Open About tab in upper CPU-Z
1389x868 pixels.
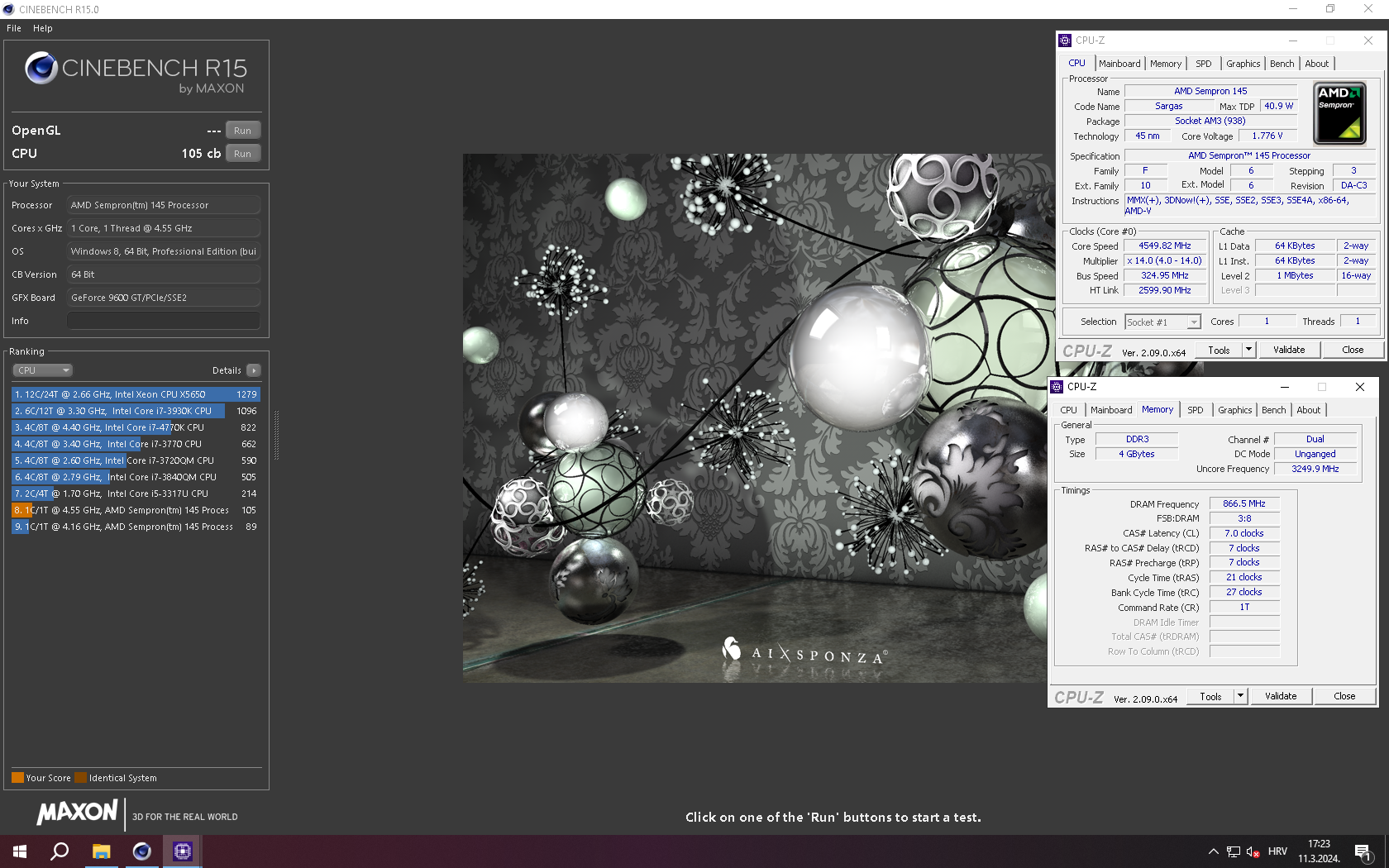point(1317,64)
